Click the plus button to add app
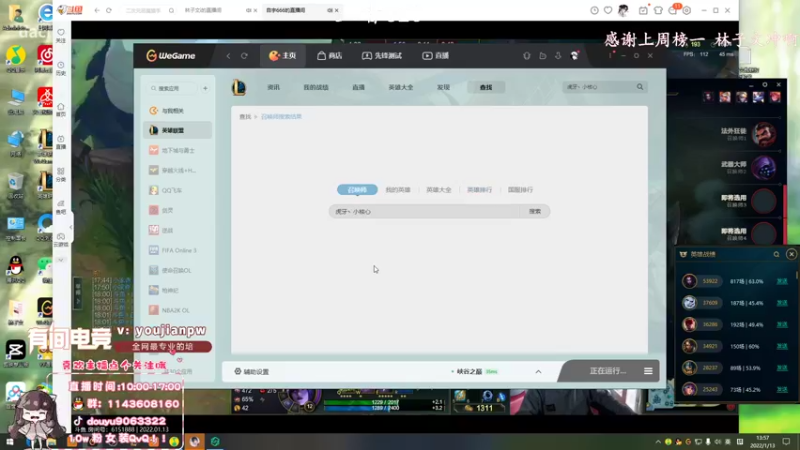Image resolution: width=800 pixels, height=450 pixels. [205, 88]
